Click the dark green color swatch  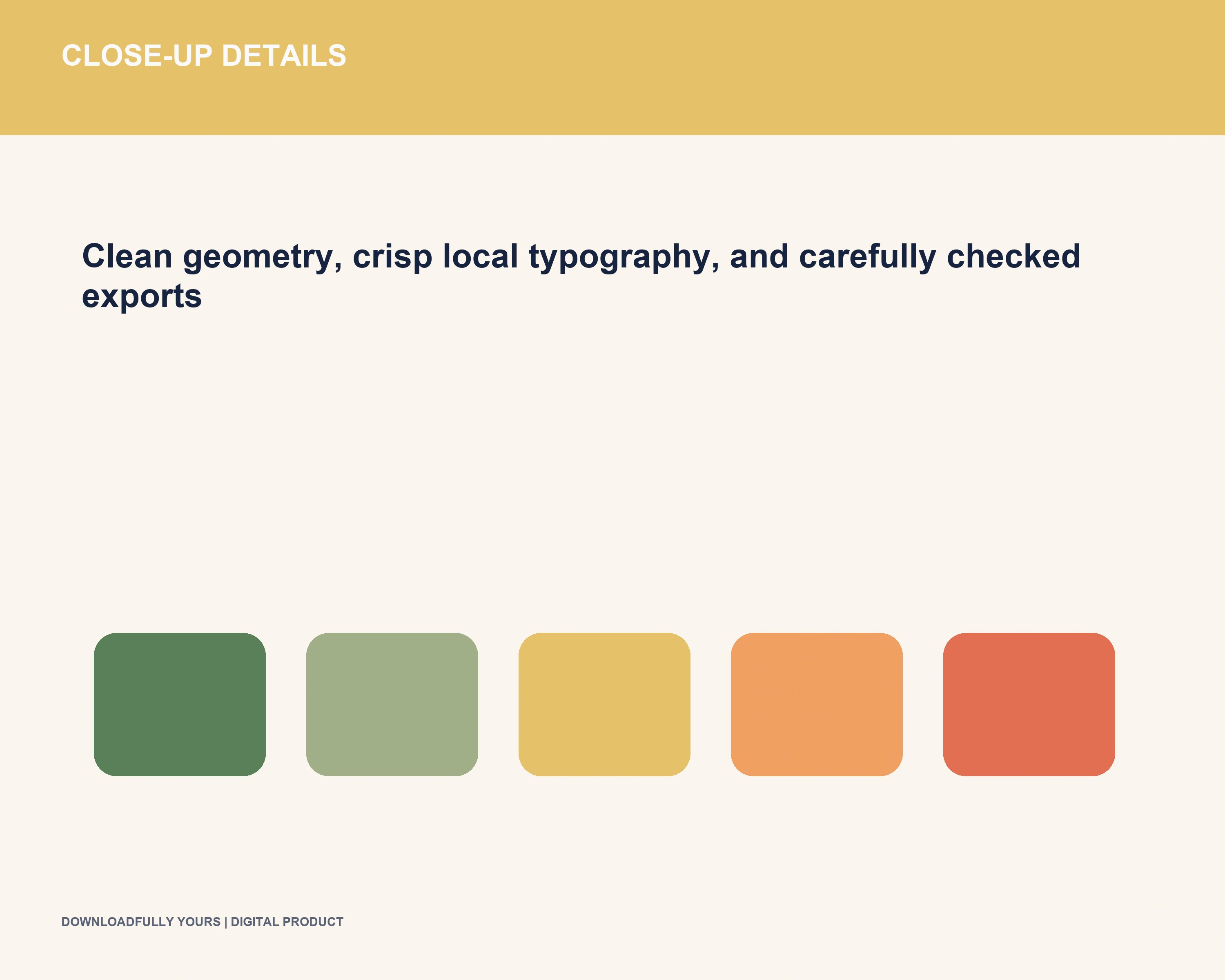(x=180, y=704)
